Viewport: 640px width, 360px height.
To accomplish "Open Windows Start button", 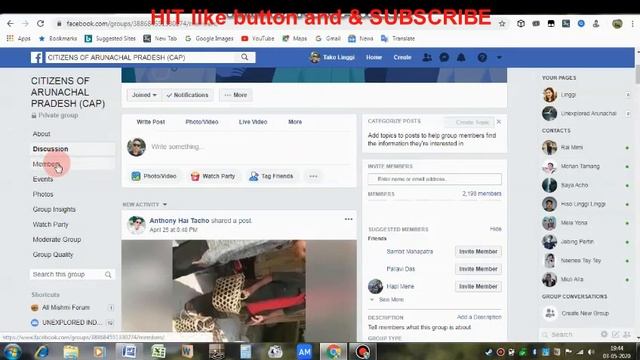I will pyautogui.click(x=12, y=351).
